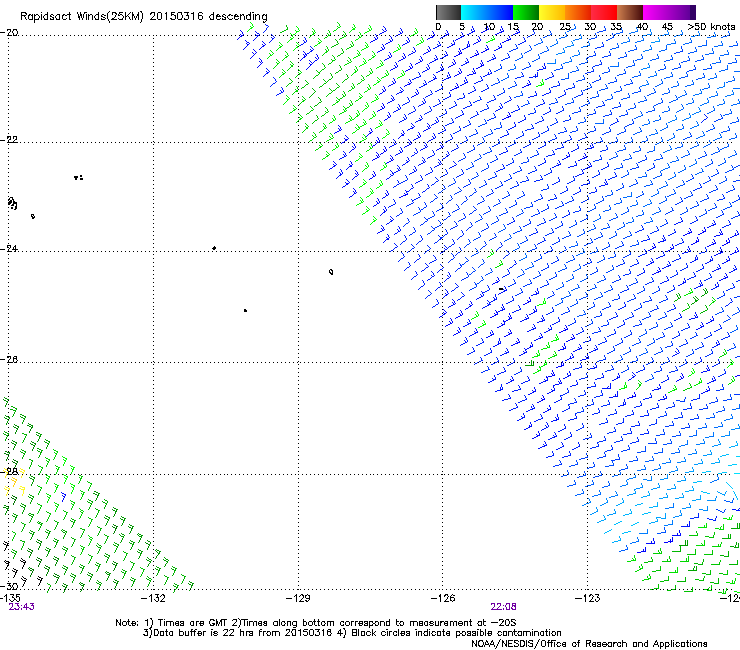Click the '0' legend scale label
Screen dimensions: 740x650
click(x=438, y=27)
